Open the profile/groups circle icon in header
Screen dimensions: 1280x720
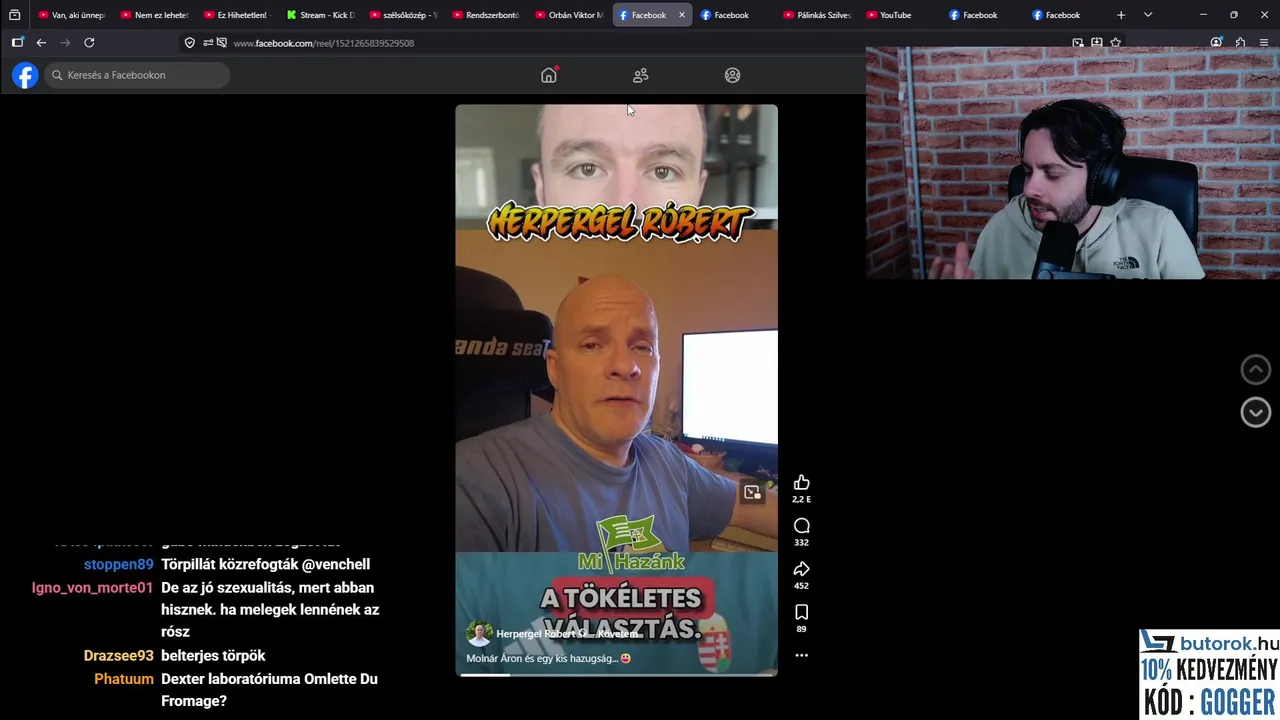pos(733,75)
